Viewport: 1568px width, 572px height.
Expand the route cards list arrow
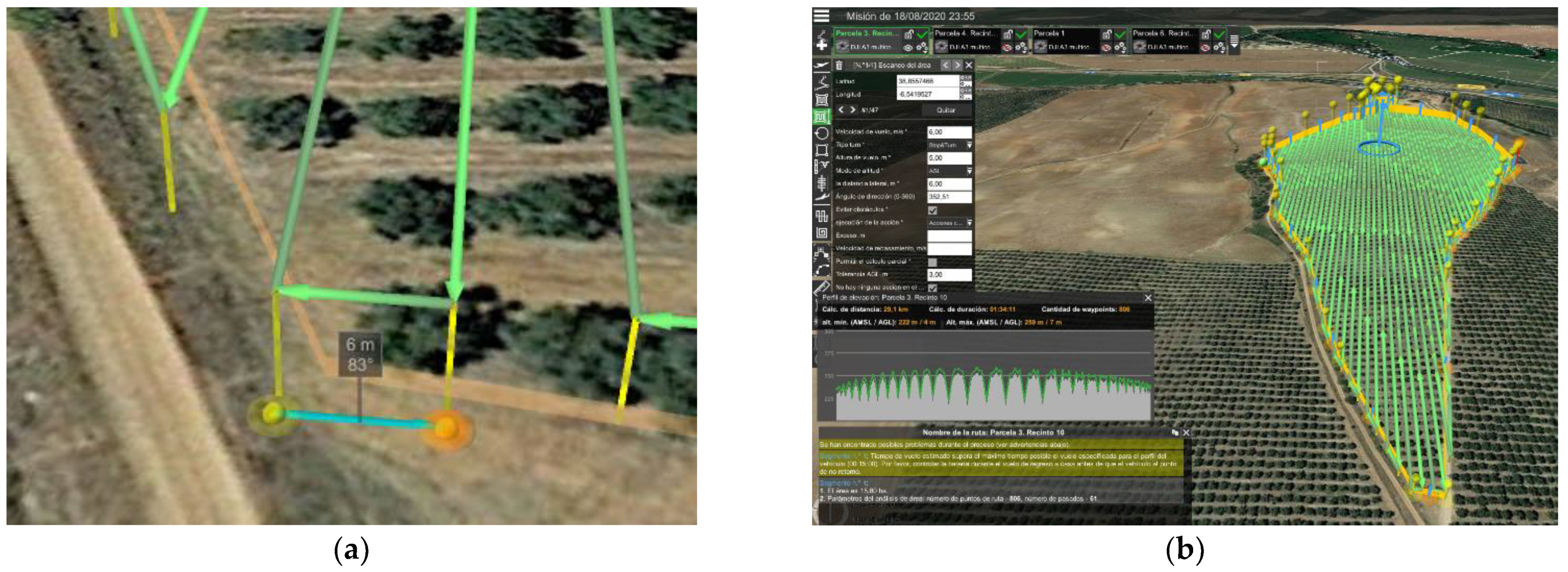click(x=1234, y=41)
